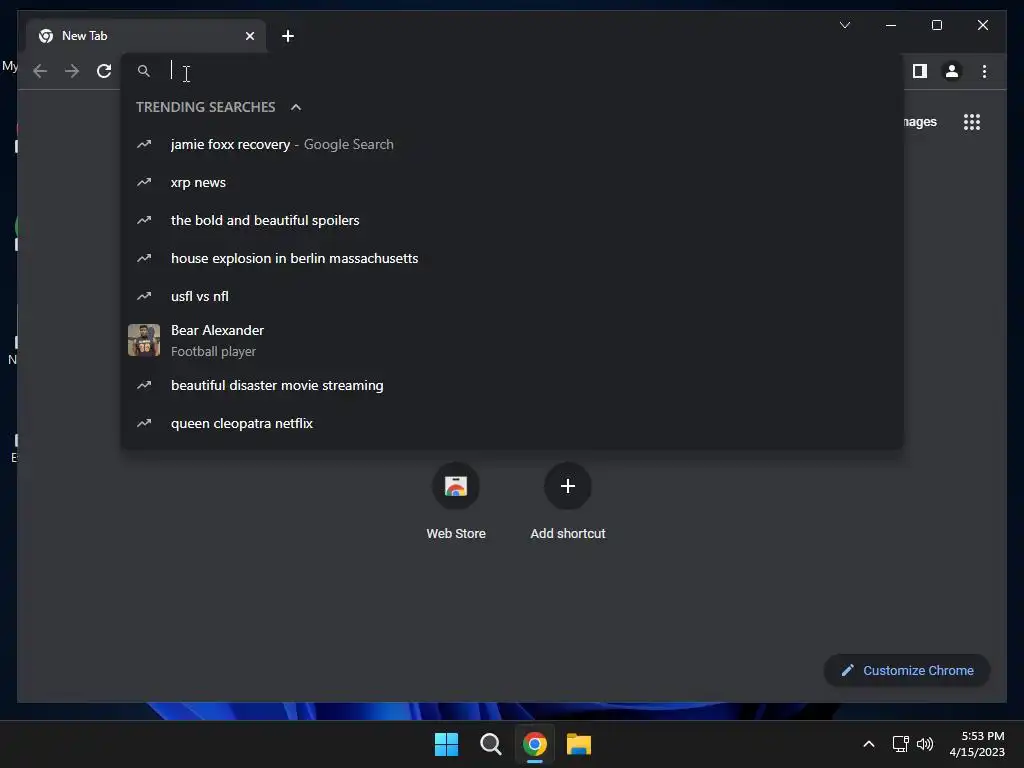
Task: Open the Images link
Action: click(920, 122)
